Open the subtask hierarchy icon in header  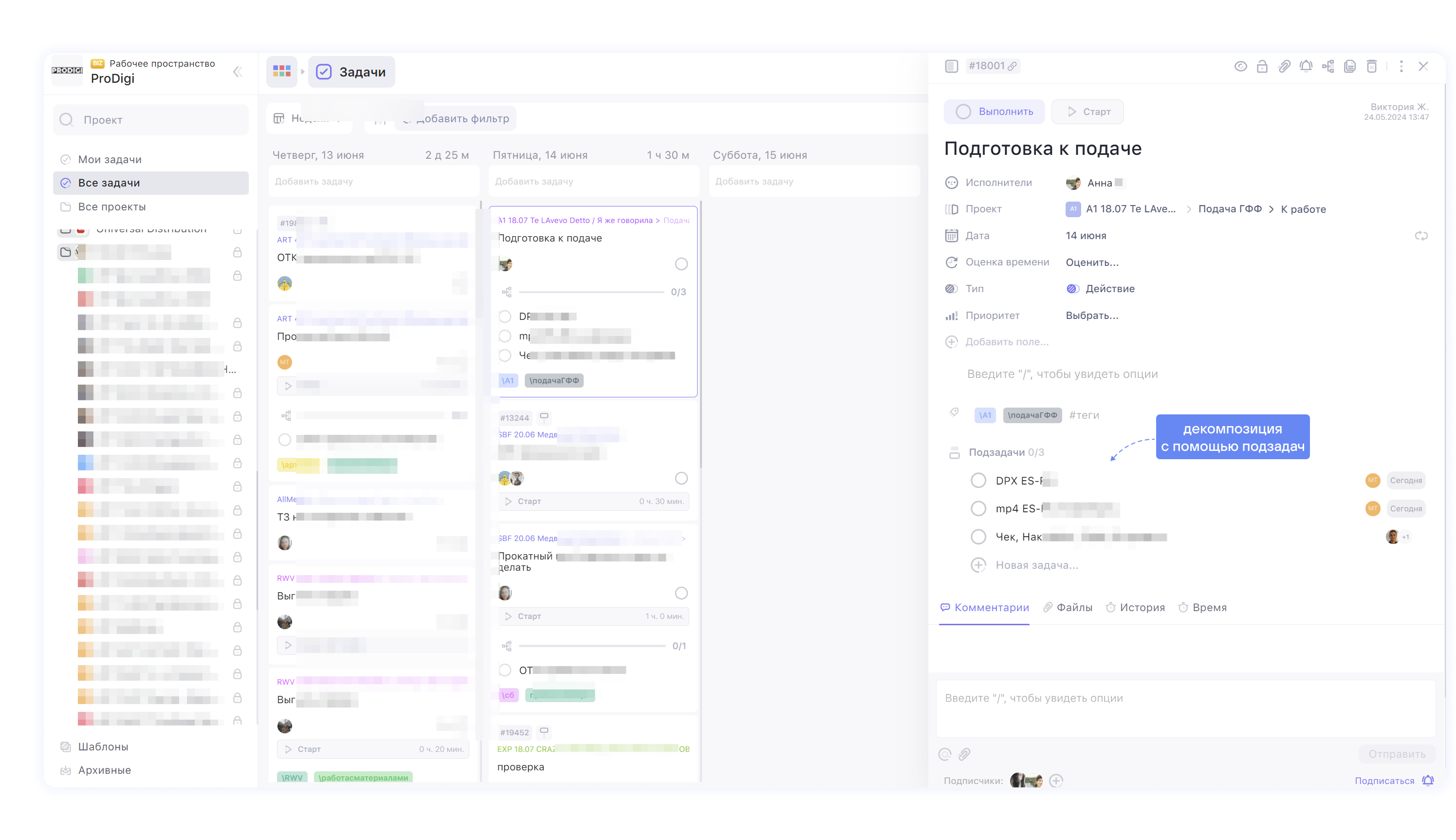tap(1328, 66)
